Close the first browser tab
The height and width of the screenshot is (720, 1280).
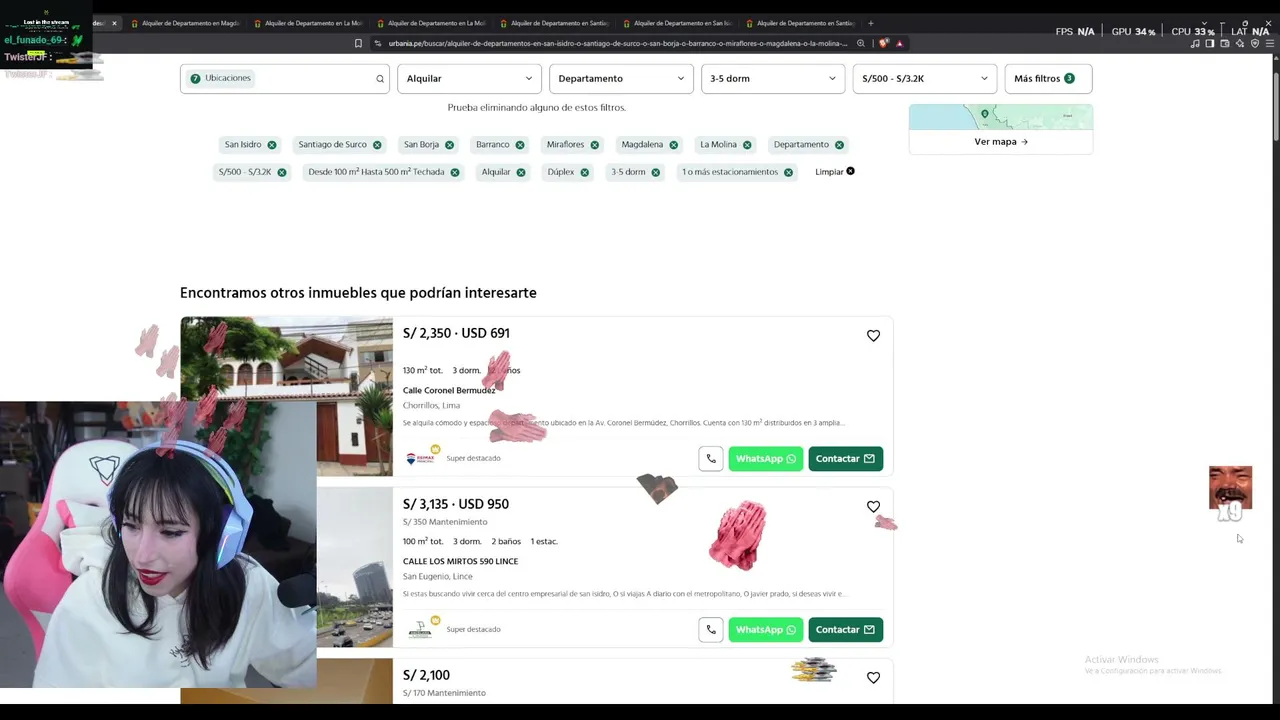click(114, 23)
